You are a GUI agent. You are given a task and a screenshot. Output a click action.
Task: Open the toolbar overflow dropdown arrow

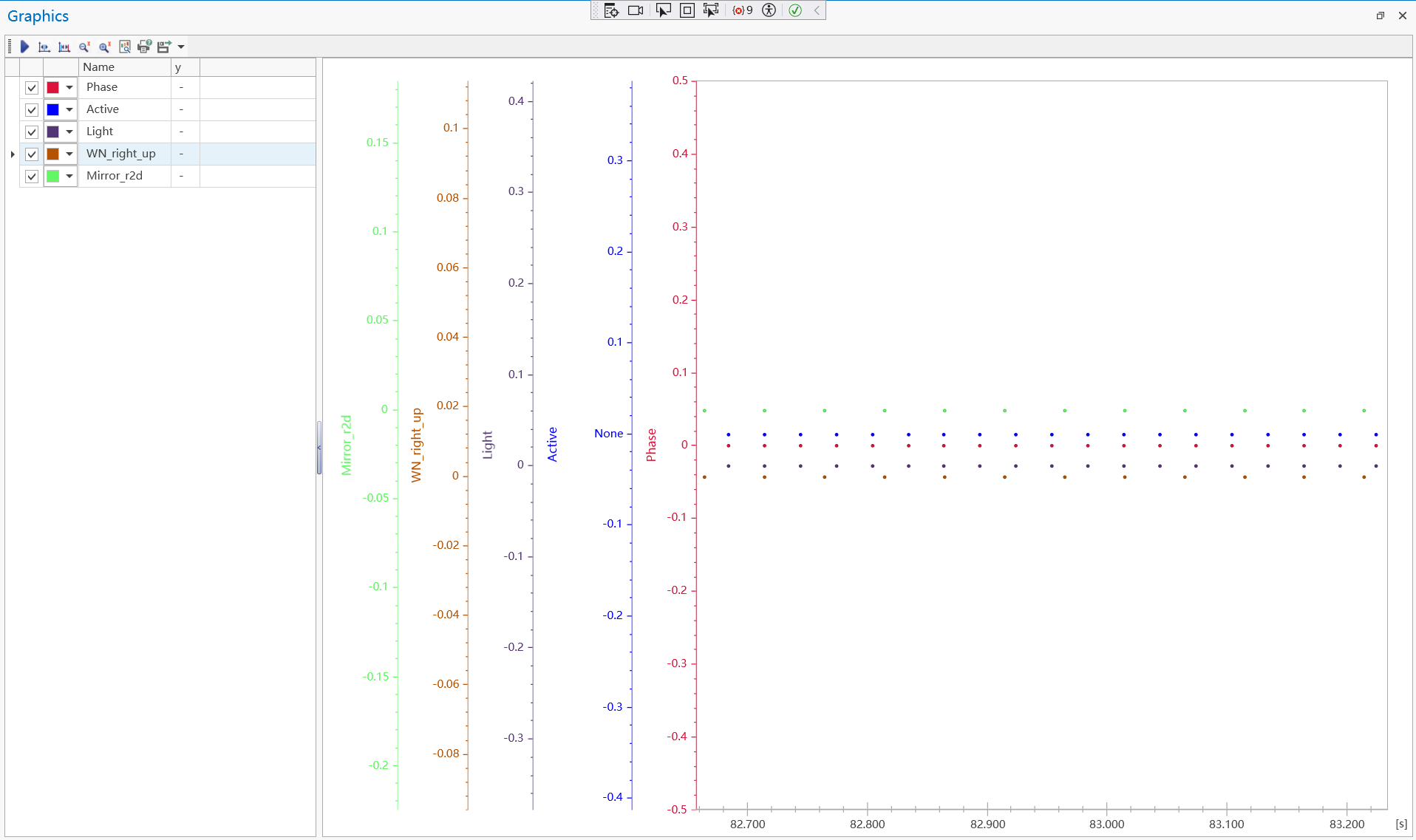click(x=181, y=47)
